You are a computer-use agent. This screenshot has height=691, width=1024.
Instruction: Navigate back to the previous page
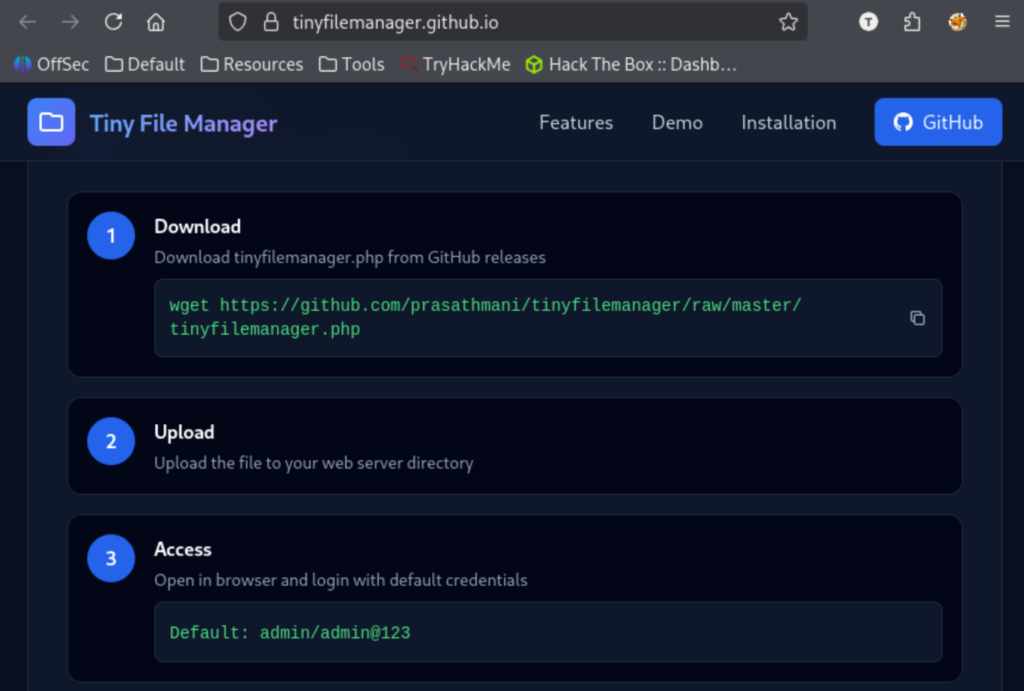pyautogui.click(x=28, y=22)
